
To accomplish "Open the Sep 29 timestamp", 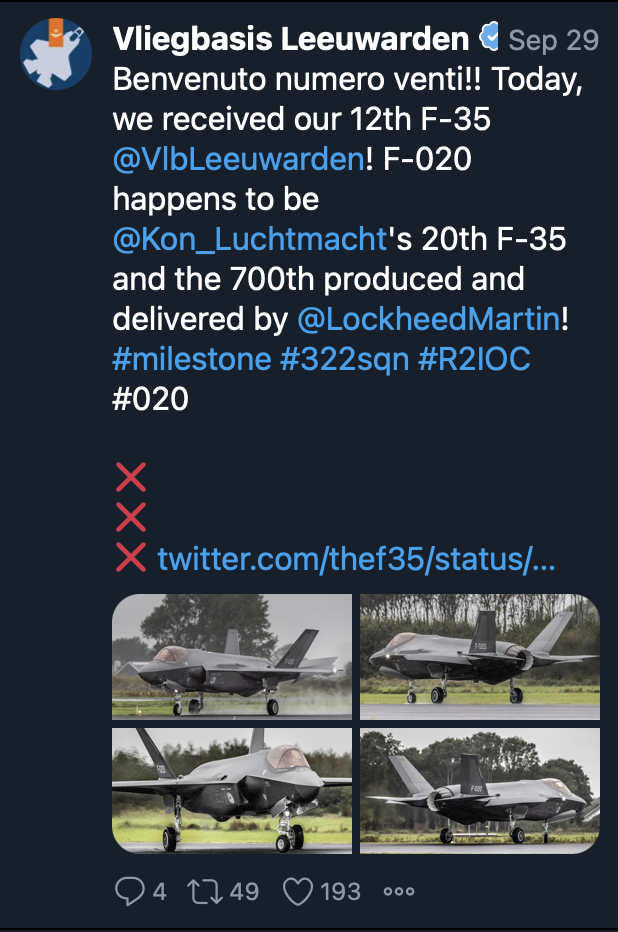I will point(553,40).
